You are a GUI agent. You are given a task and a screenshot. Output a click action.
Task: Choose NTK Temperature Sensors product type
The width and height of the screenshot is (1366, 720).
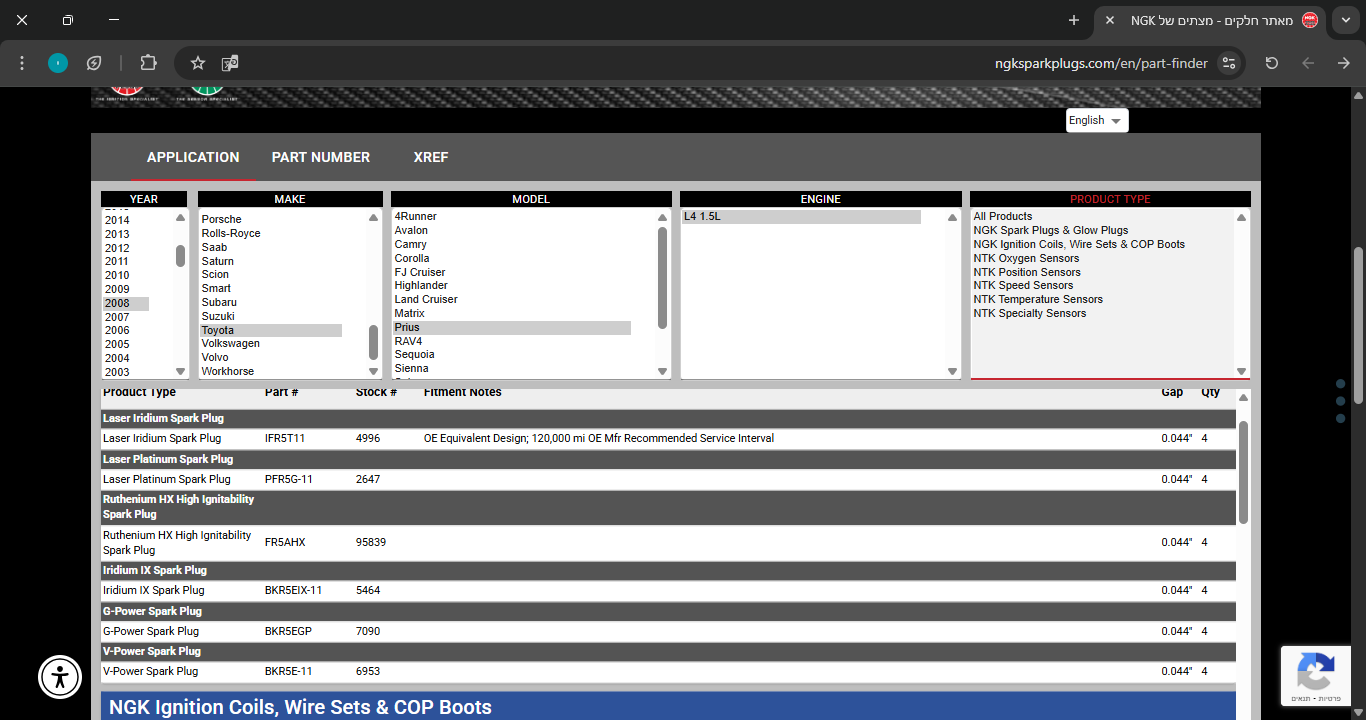(x=1037, y=299)
